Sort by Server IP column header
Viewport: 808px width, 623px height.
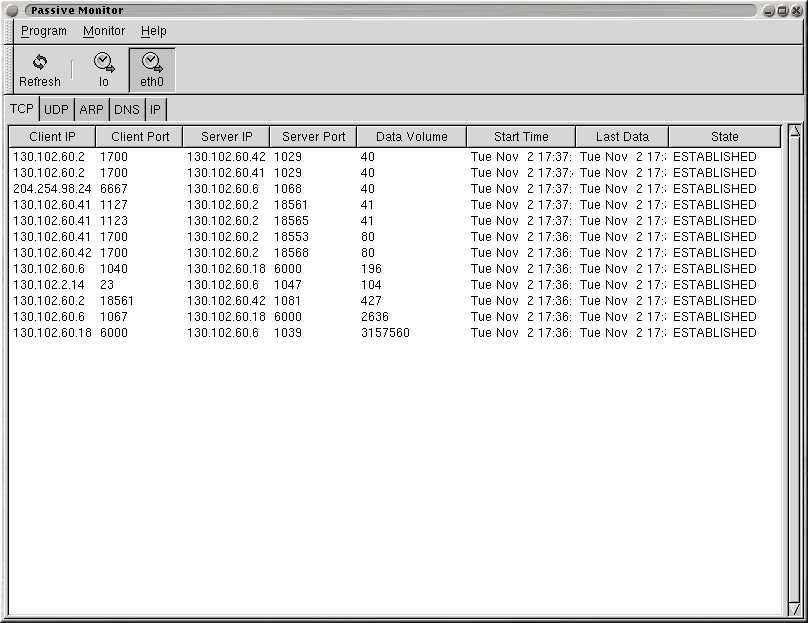click(x=227, y=137)
